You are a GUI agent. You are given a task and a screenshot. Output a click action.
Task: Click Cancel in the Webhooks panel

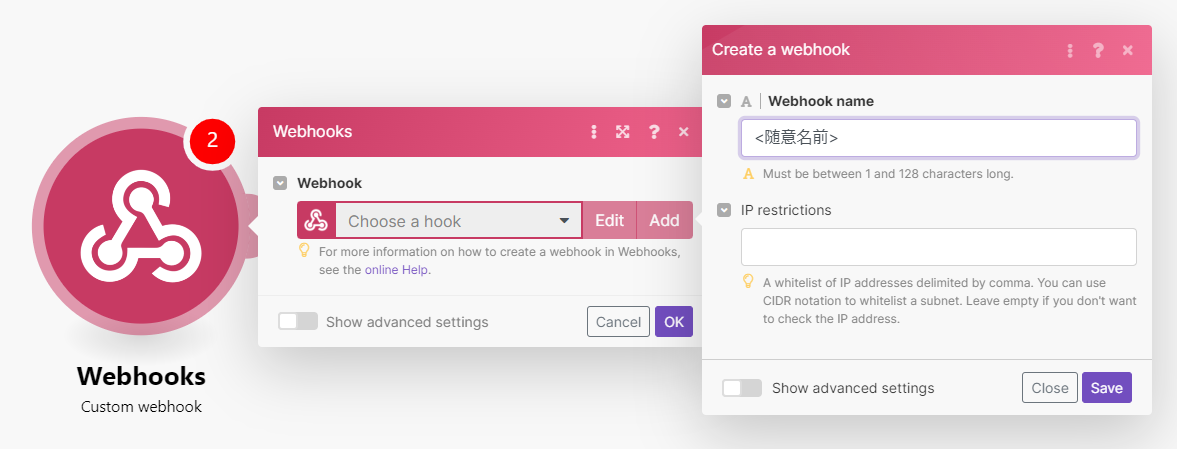pos(619,321)
